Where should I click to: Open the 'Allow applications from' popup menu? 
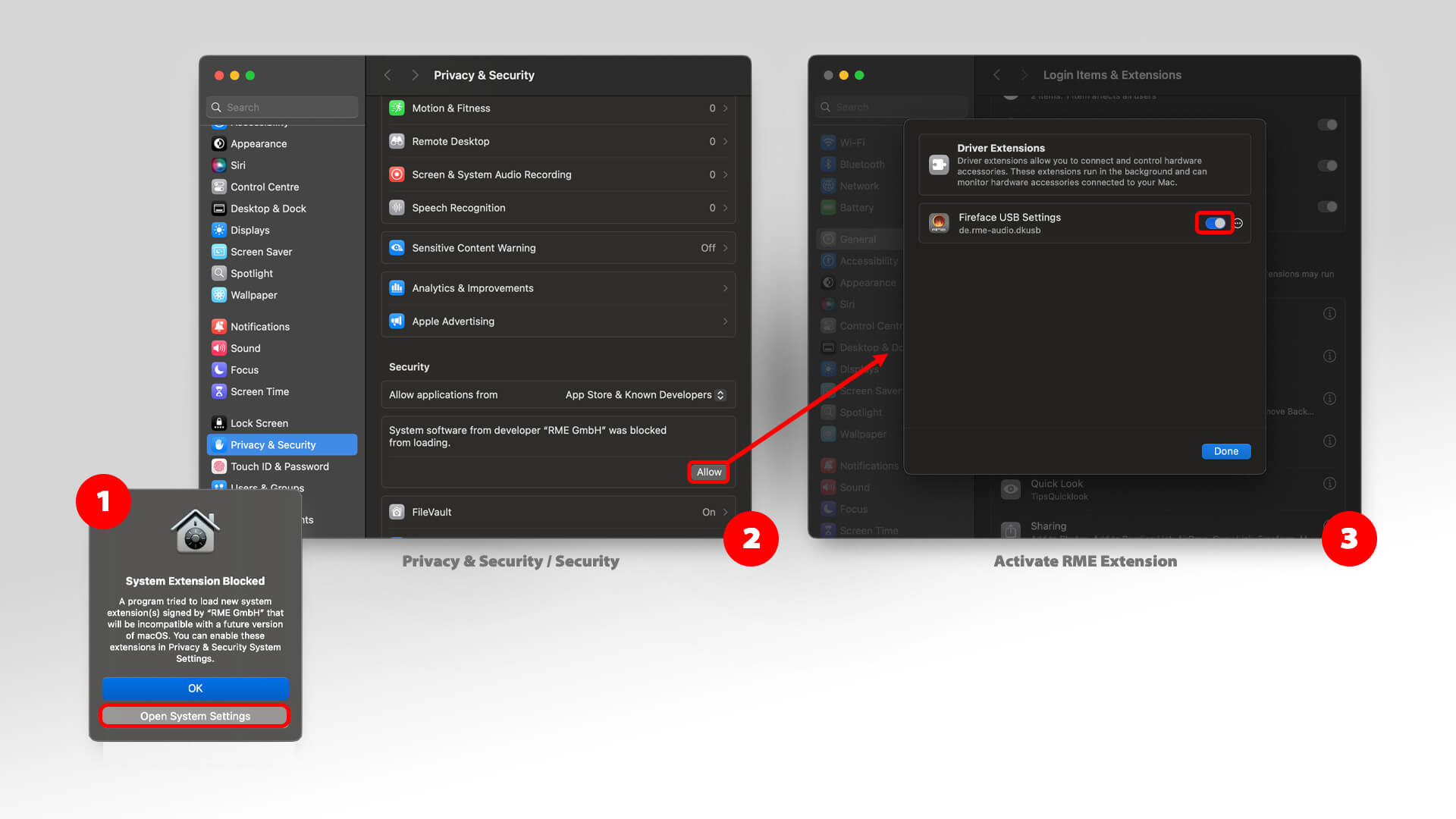tap(645, 395)
